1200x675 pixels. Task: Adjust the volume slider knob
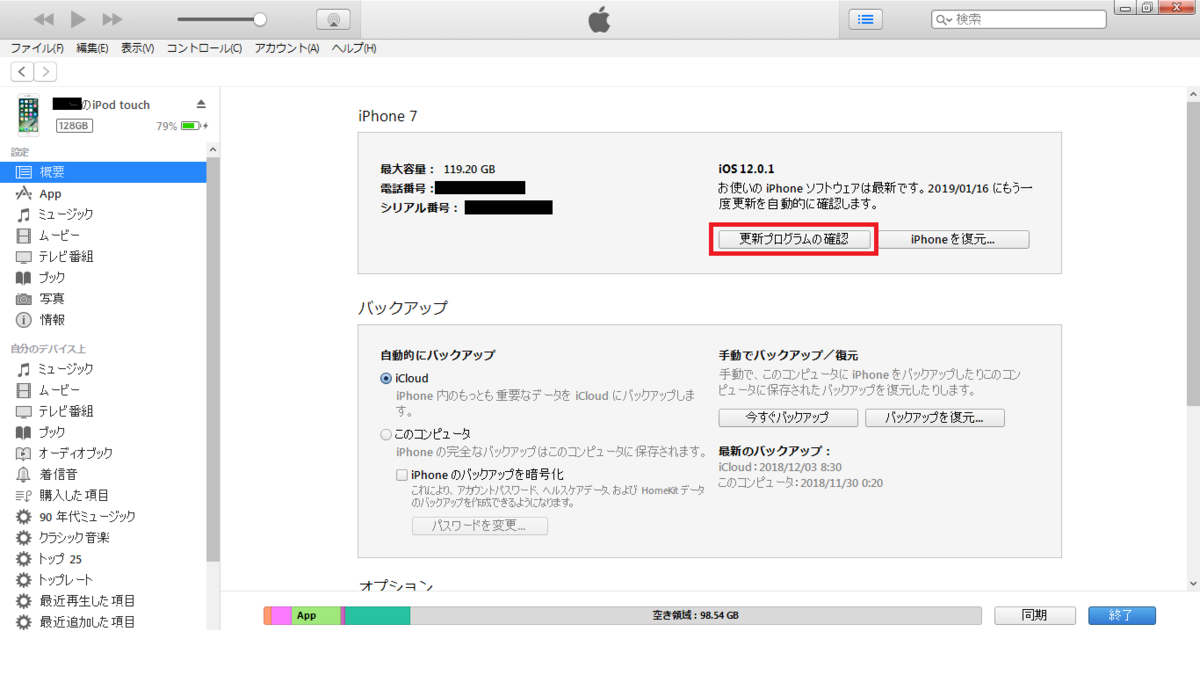click(260, 19)
